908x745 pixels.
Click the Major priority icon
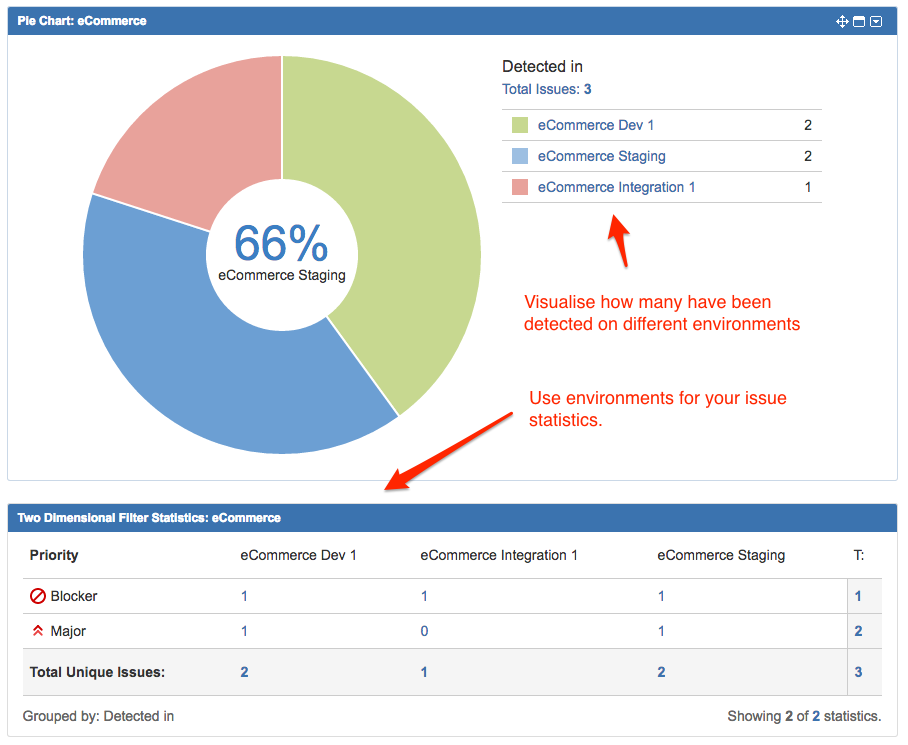pos(38,631)
